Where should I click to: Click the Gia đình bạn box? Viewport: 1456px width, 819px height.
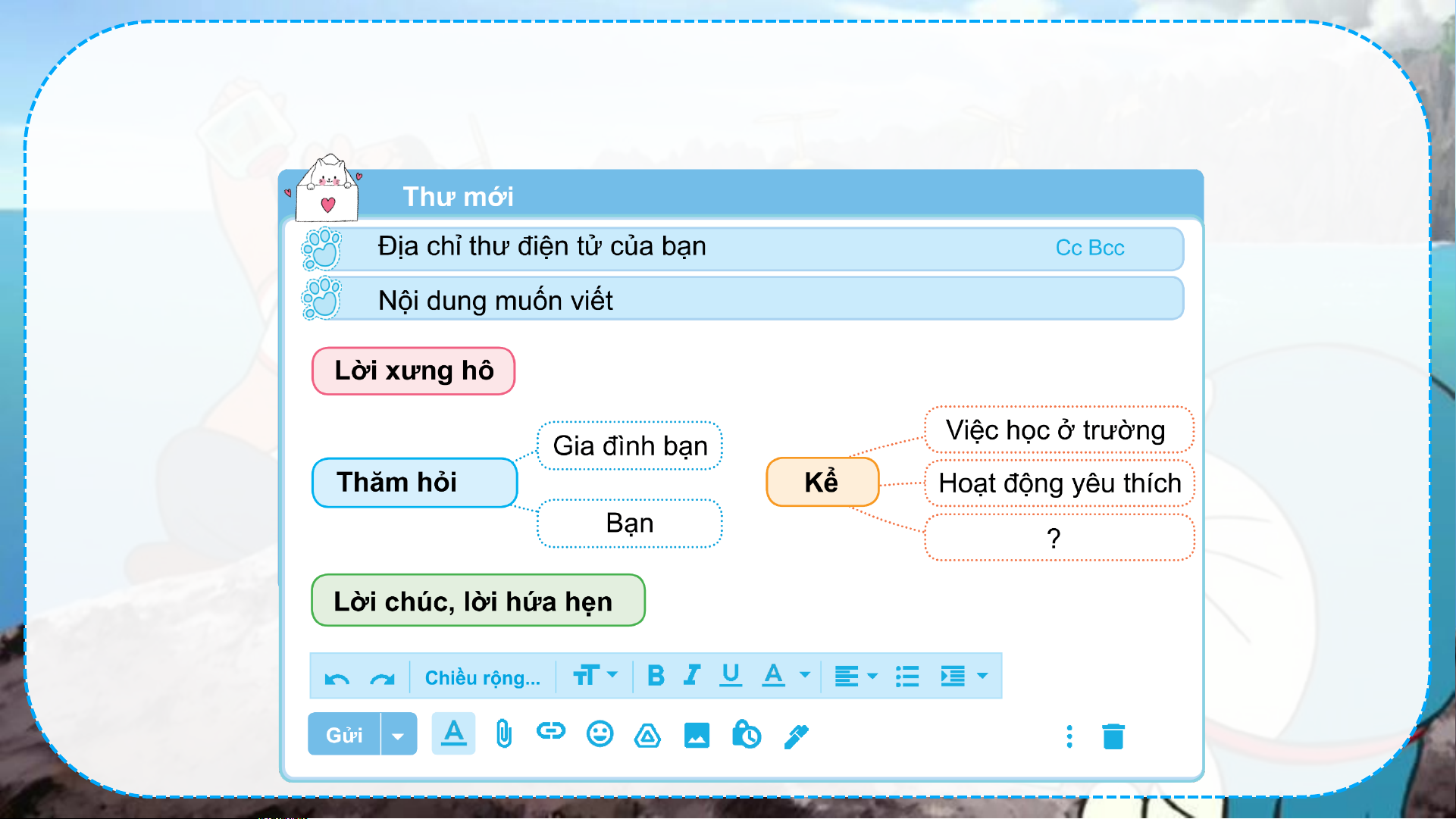[630, 445]
